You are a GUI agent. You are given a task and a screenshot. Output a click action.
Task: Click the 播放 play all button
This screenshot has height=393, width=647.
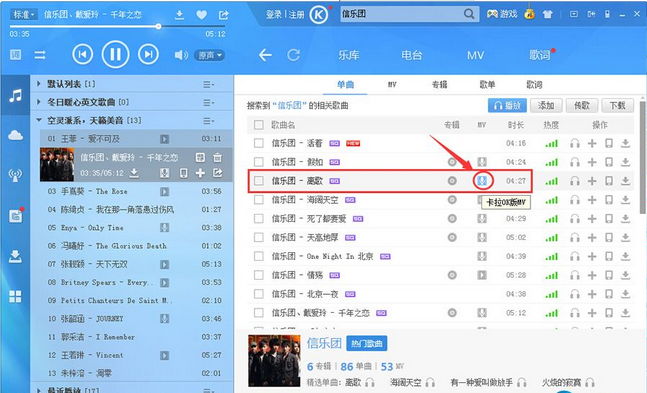(x=507, y=106)
